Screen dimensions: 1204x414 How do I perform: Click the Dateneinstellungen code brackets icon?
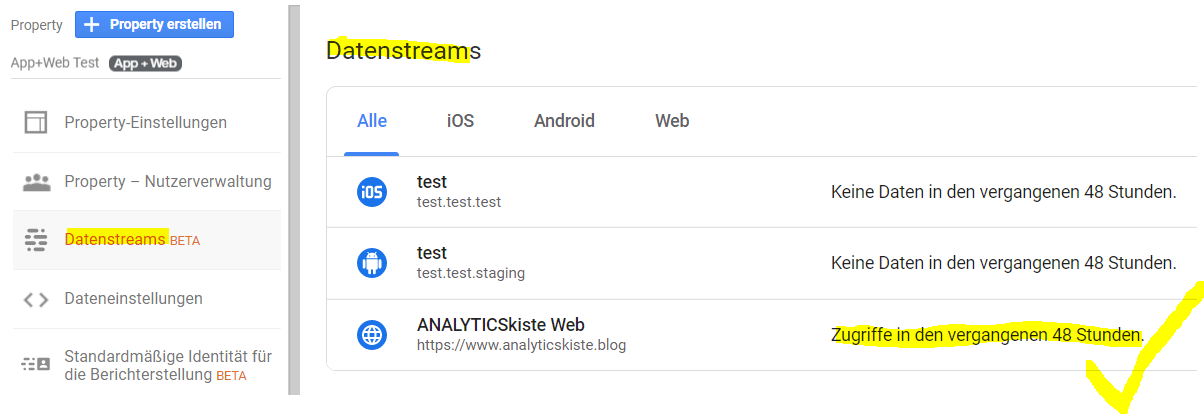(36, 299)
